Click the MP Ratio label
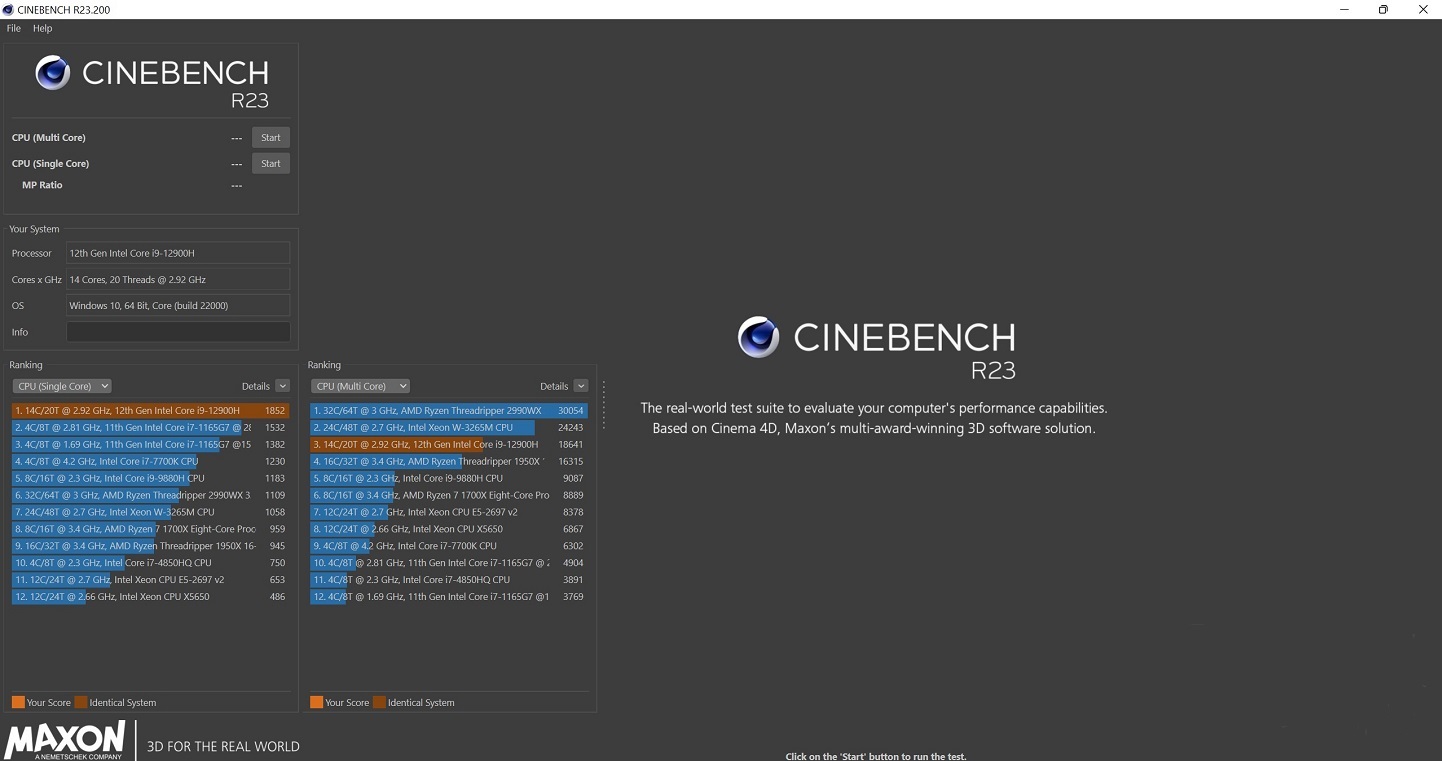Viewport: 1442px width, 761px height. click(42, 186)
